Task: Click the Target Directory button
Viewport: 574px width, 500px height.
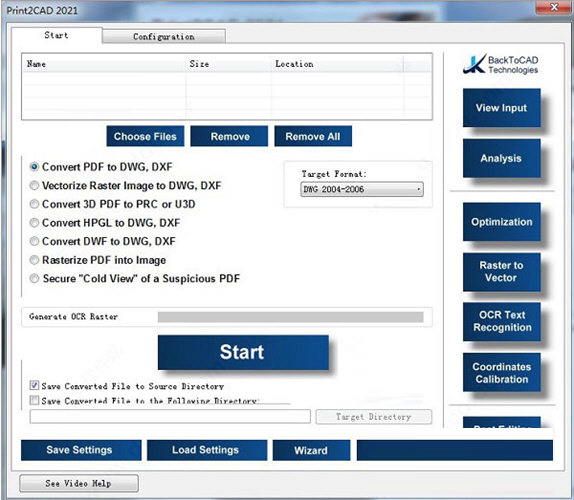Action: tap(374, 417)
